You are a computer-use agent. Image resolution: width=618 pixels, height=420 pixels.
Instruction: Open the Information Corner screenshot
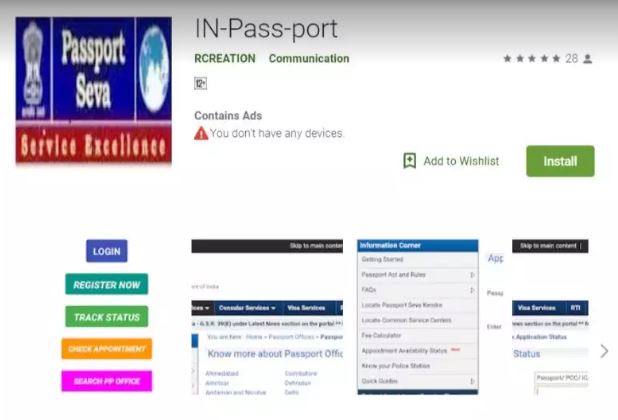(x=418, y=317)
